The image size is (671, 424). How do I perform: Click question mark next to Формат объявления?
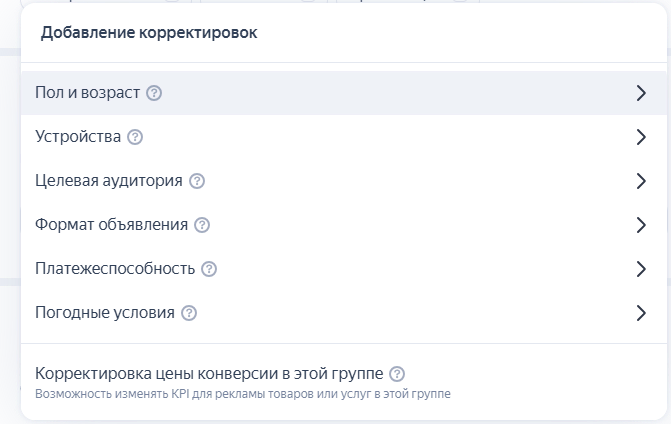(x=202, y=225)
